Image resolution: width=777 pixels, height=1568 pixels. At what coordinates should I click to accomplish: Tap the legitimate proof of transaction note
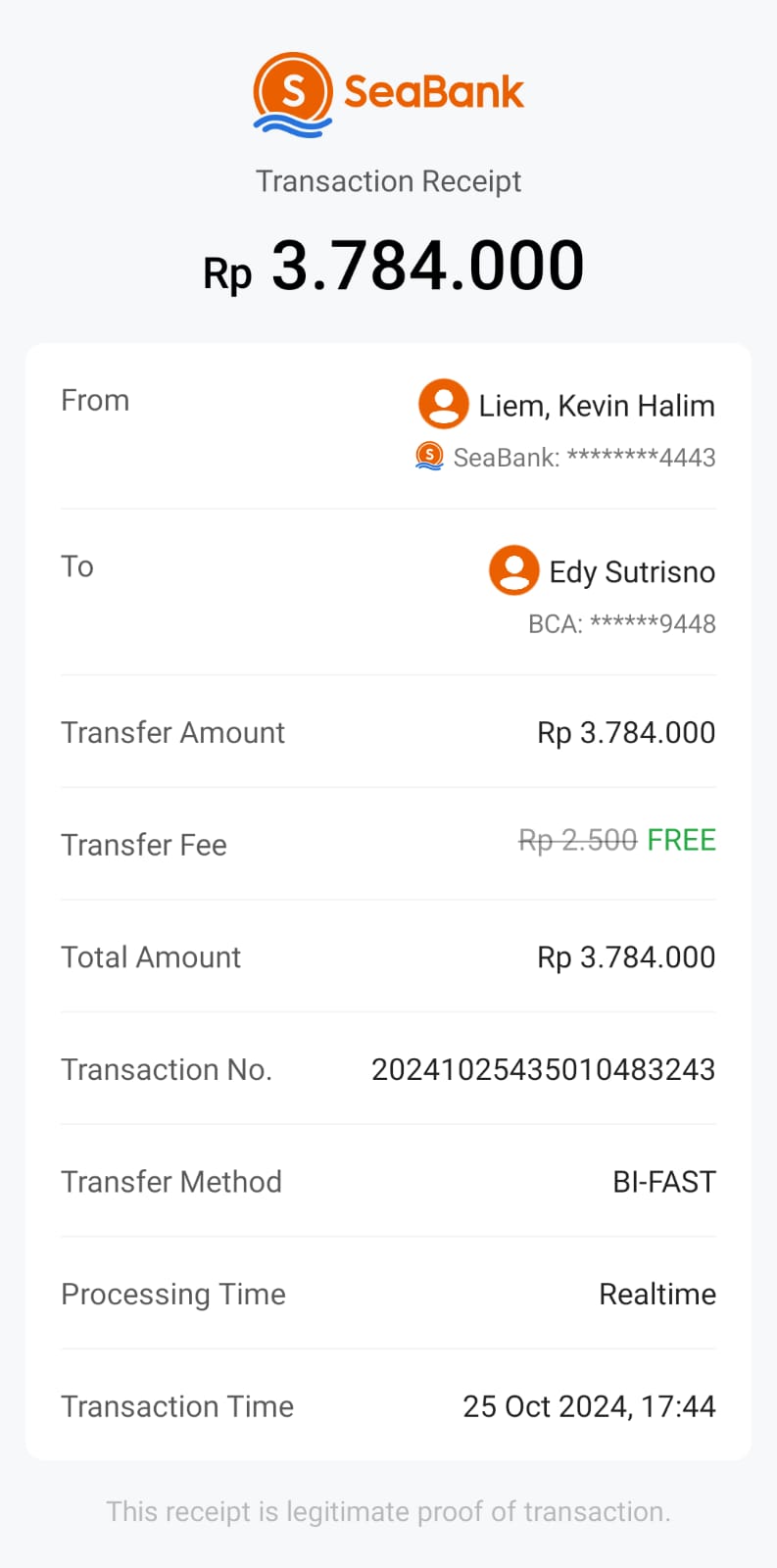388,1511
